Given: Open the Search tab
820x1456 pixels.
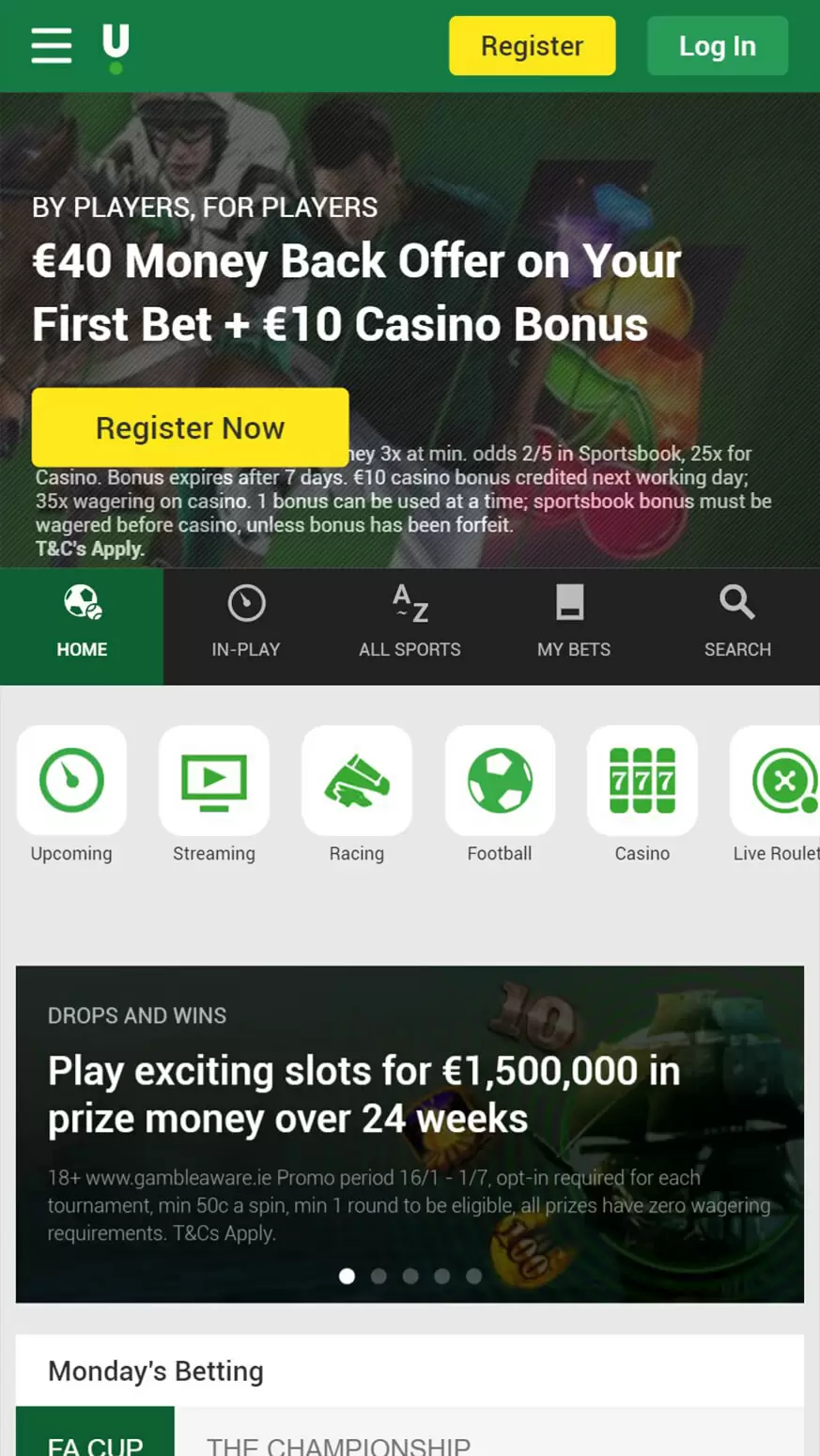Looking at the screenshot, I should 738,627.
